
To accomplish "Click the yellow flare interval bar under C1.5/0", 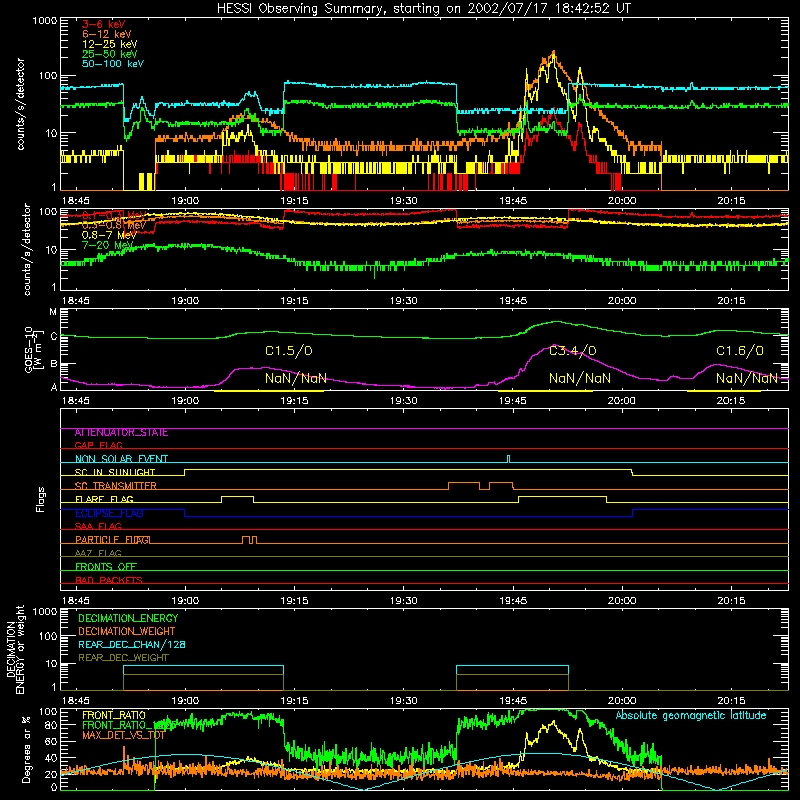I will tap(268, 391).
